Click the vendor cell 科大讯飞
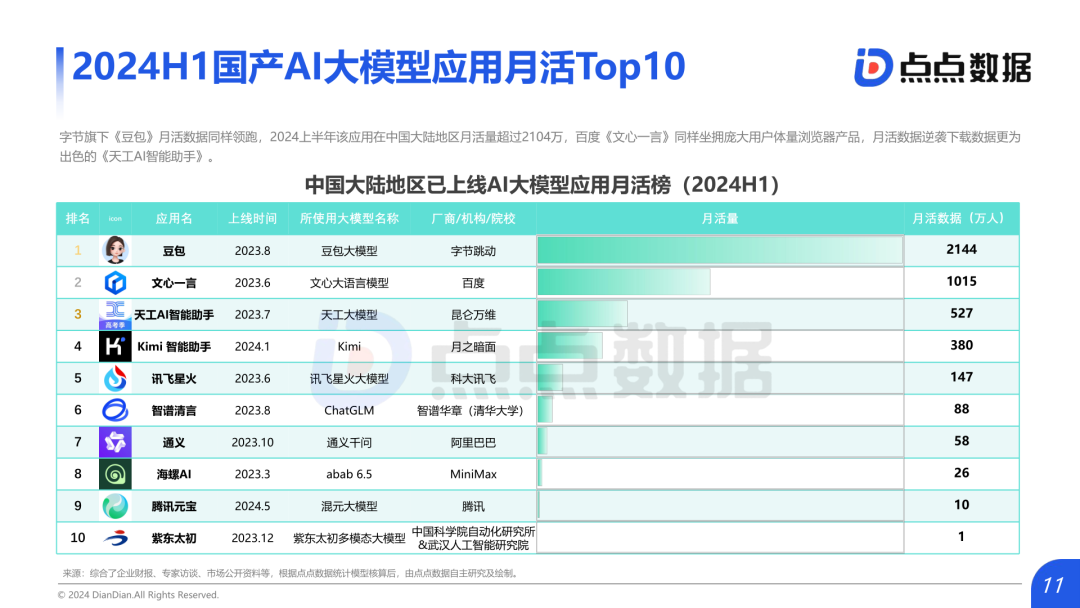Viewport: 1080px width, 608px height. pos(473,379)
